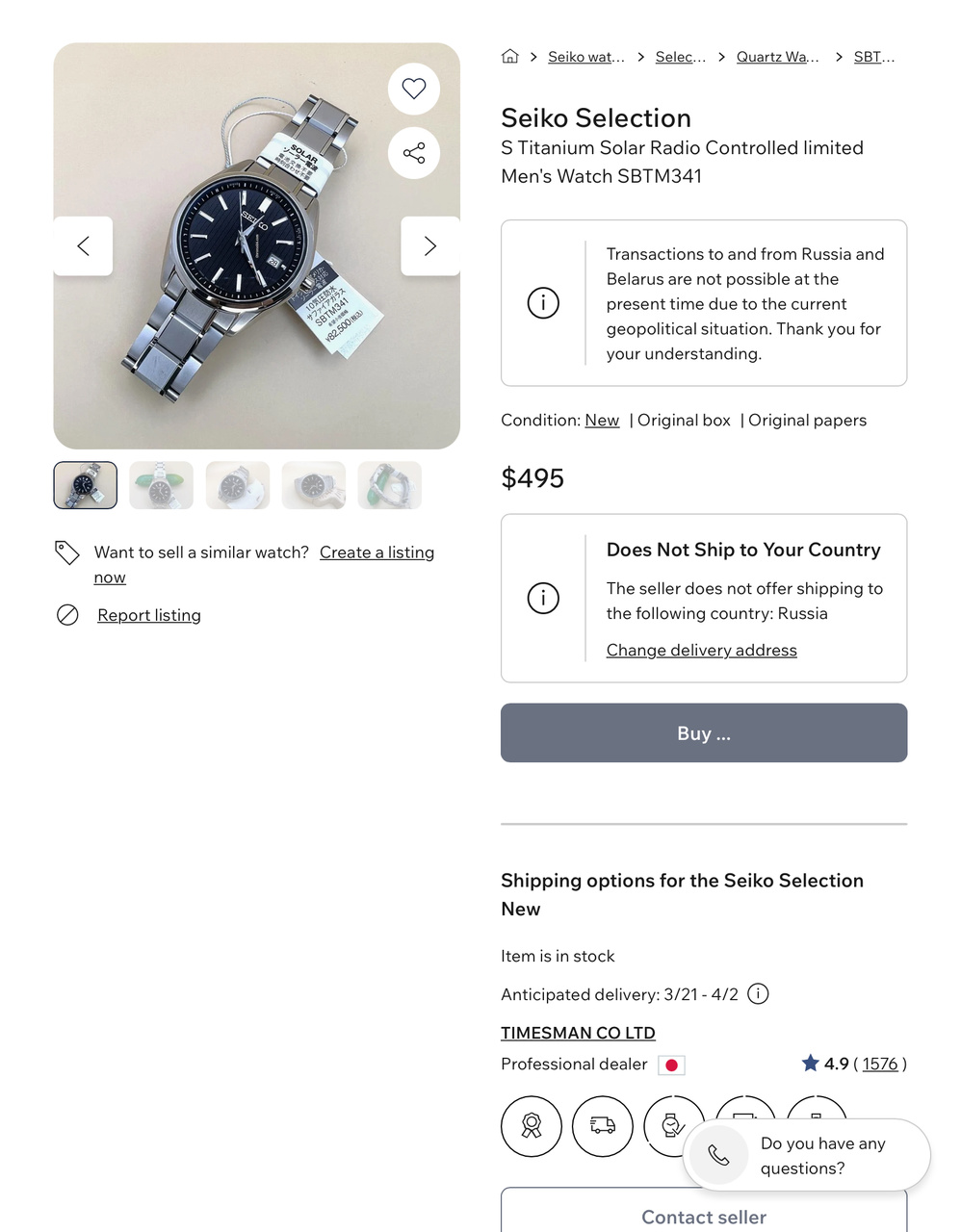Image resolution: width=961 pixels, height=1232 pixels.
Task: Open the TIMESMAN CO LTD seller link
Action: [578, 1033]
